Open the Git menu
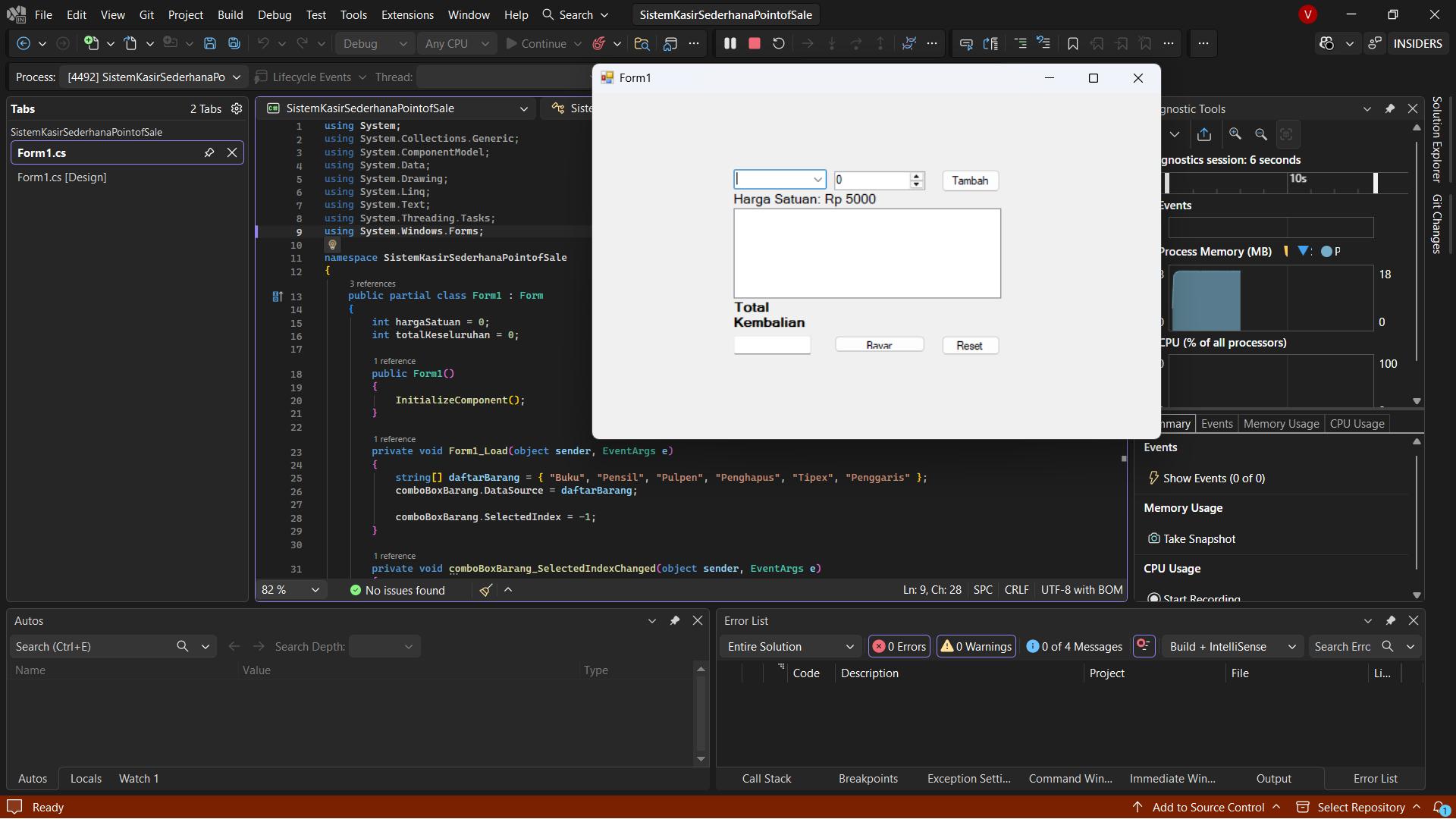 coord(146,15)
